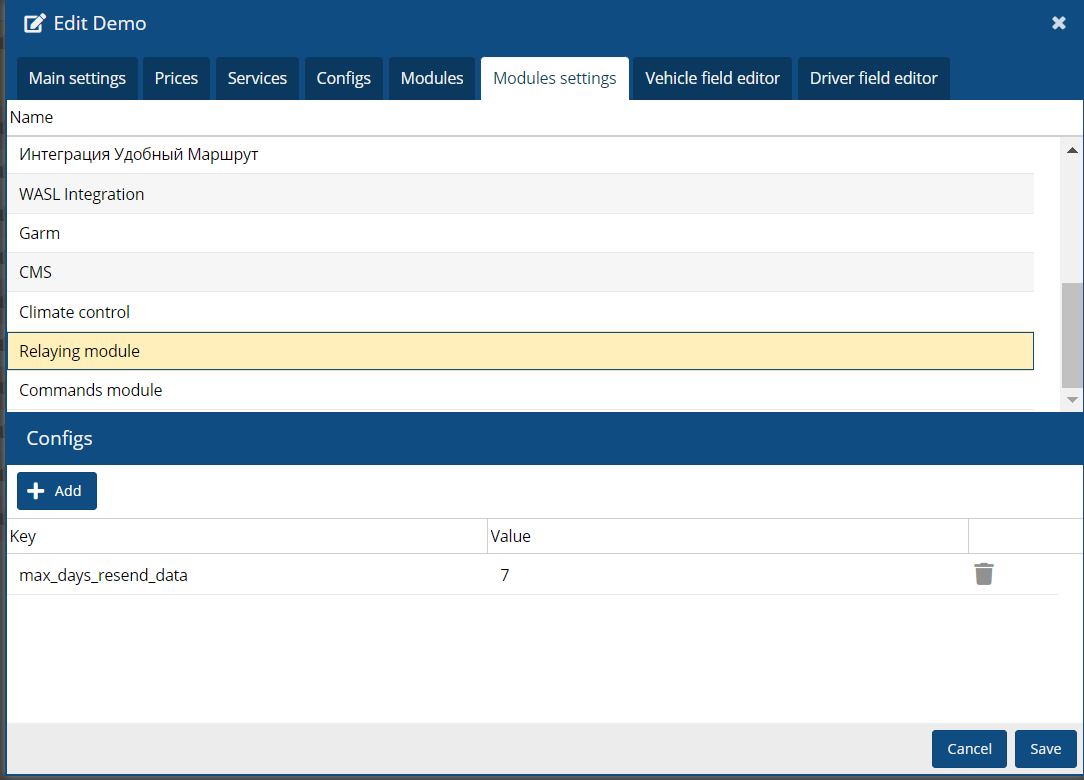The image size is (1084, 780).
Task: Edit the value 7 field
Action: coord(725,575)
